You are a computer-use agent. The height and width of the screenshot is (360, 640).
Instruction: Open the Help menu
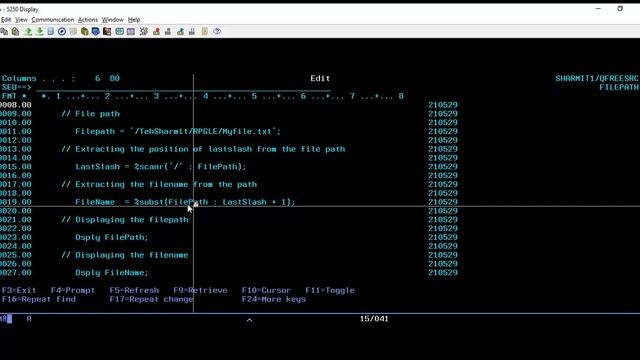[134, 20]
